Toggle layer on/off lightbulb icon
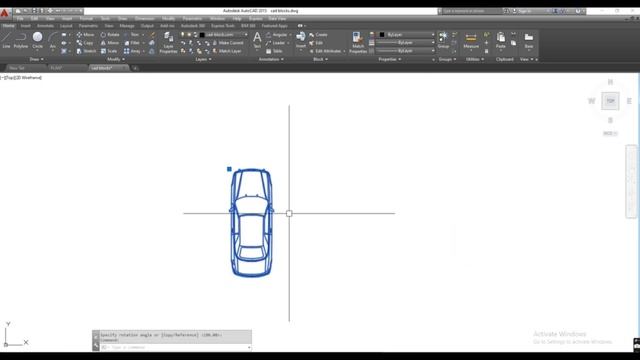The image size is (640, 360). pos(183,35)
